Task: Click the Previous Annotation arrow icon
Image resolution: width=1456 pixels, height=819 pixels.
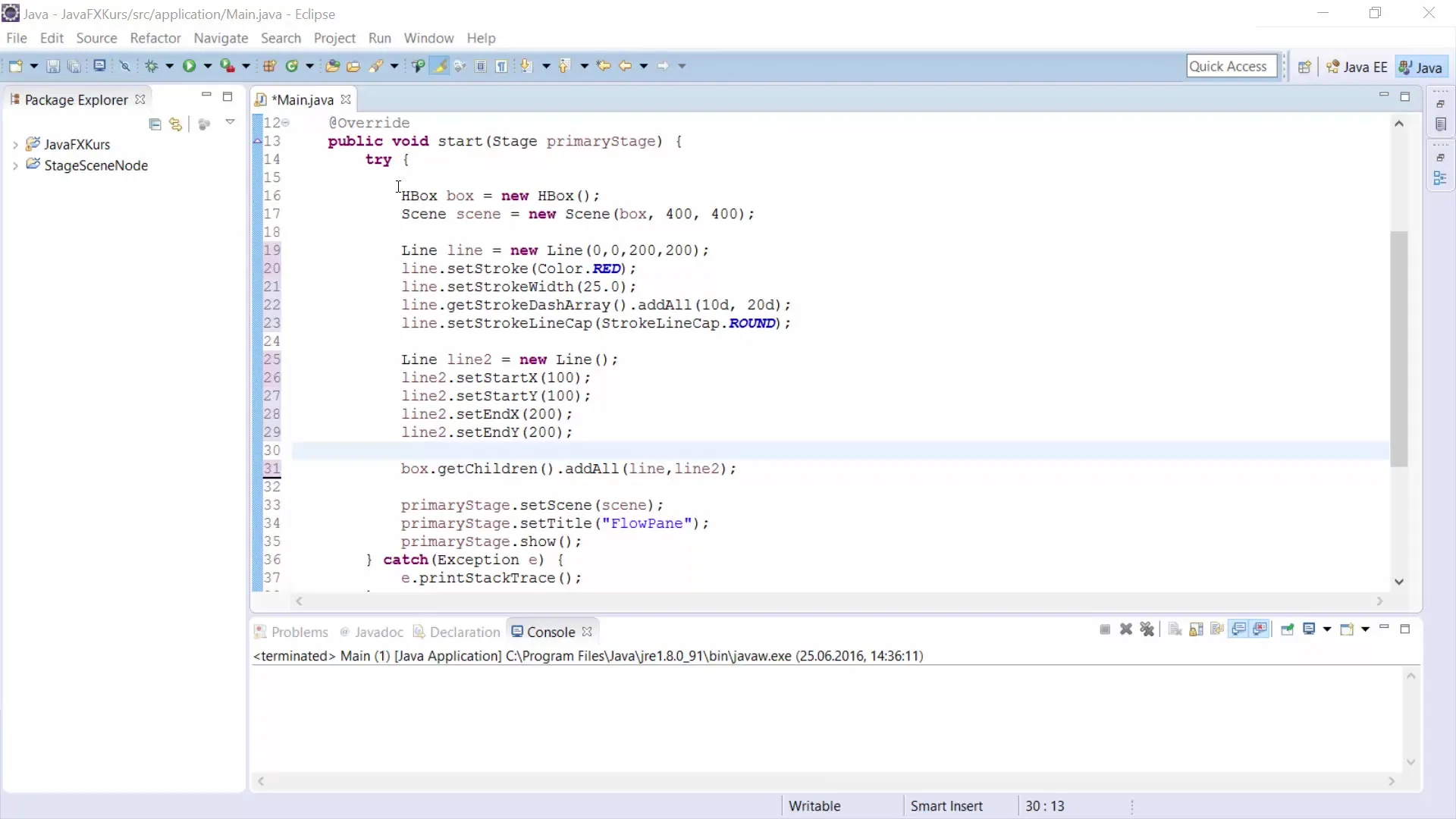Action: [x=563, y=66]
